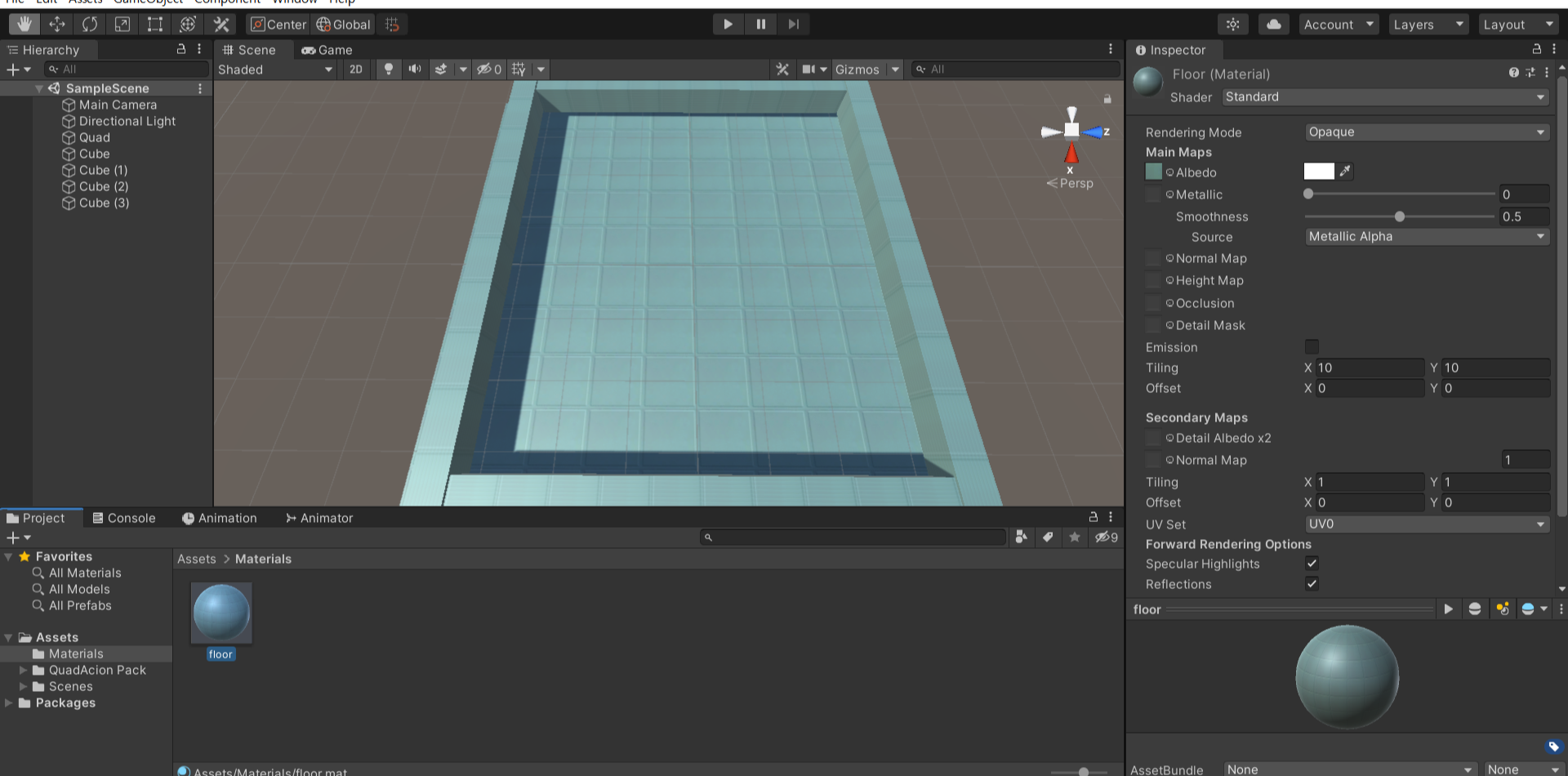1568x776 pixels.
Task: Toggle Global rotation button
Action: click(x=344, y=25)
